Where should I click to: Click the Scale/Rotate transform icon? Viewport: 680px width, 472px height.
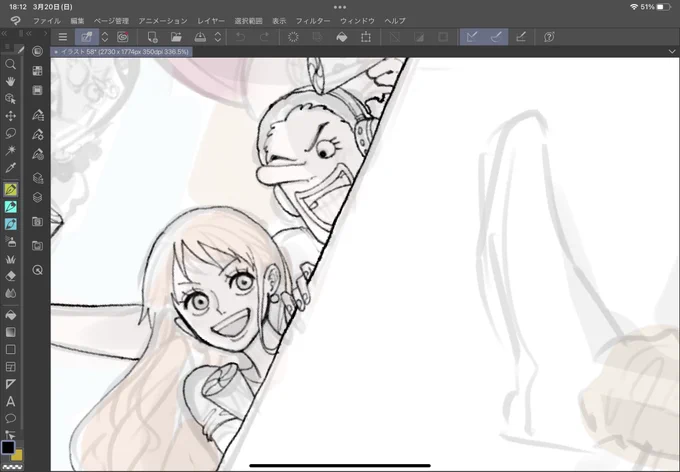tap(366, 37)
